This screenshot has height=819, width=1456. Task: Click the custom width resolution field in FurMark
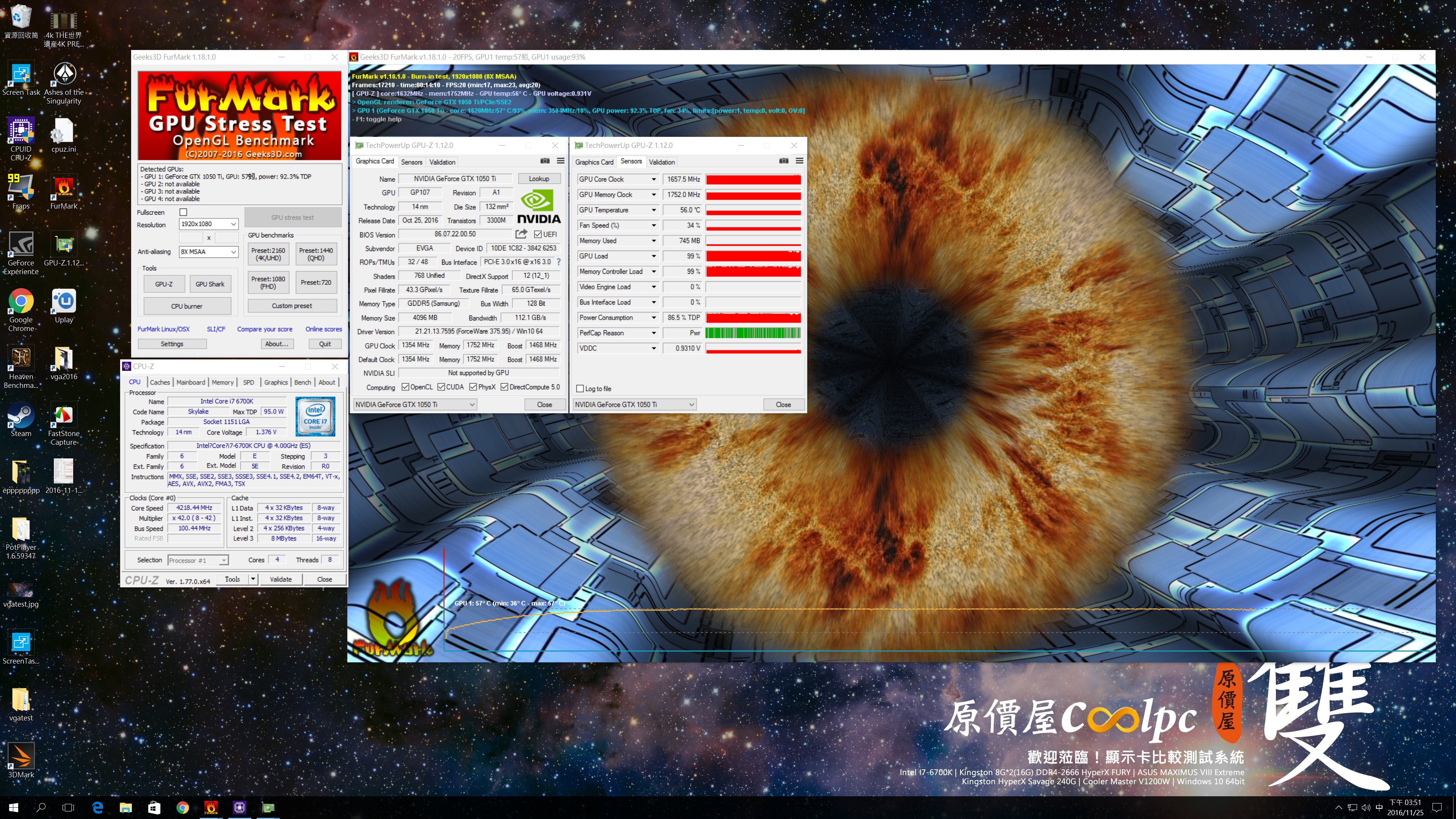coord(190,238)
